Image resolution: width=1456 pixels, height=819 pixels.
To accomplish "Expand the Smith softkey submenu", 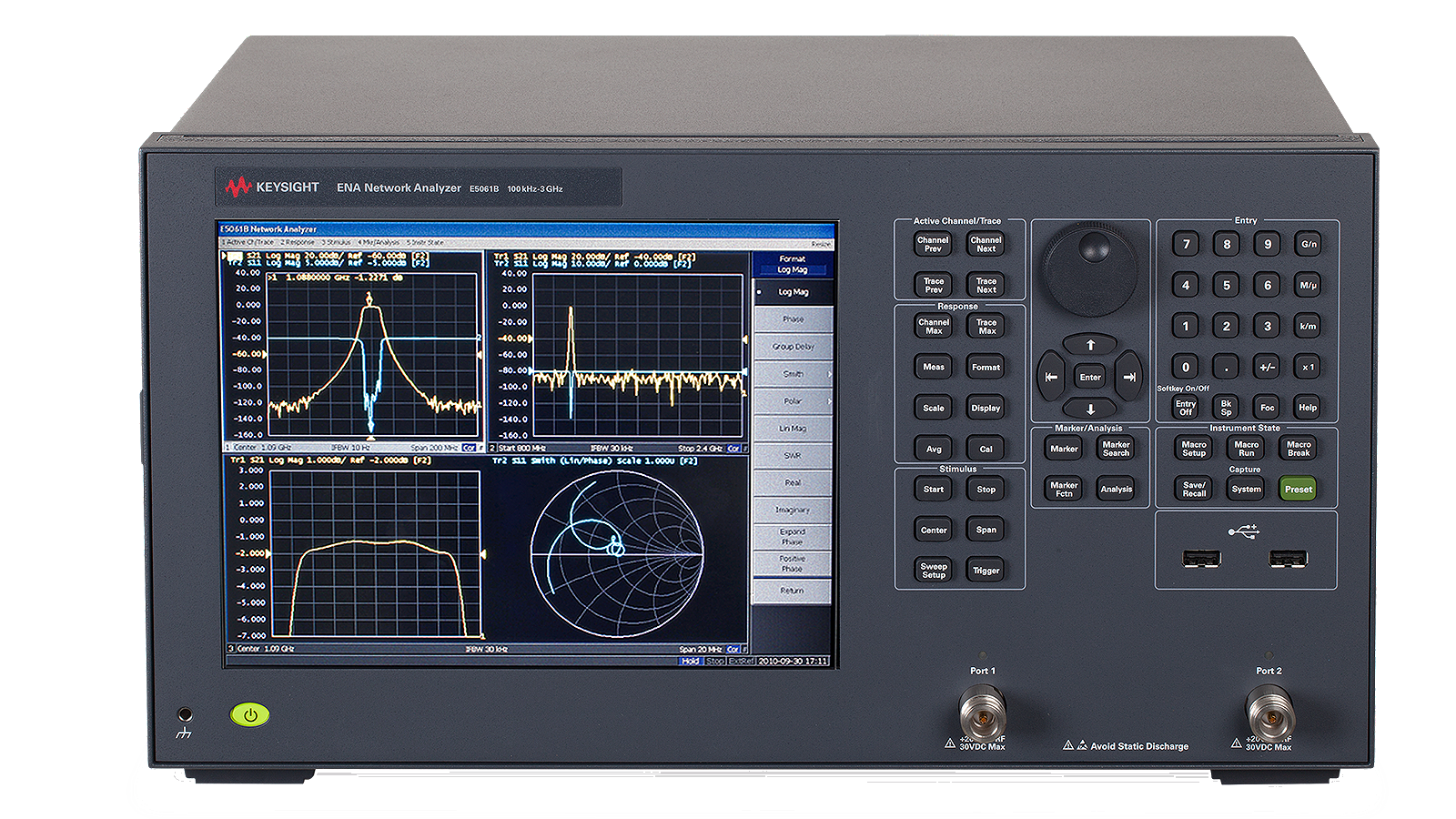I will (793, 374).
